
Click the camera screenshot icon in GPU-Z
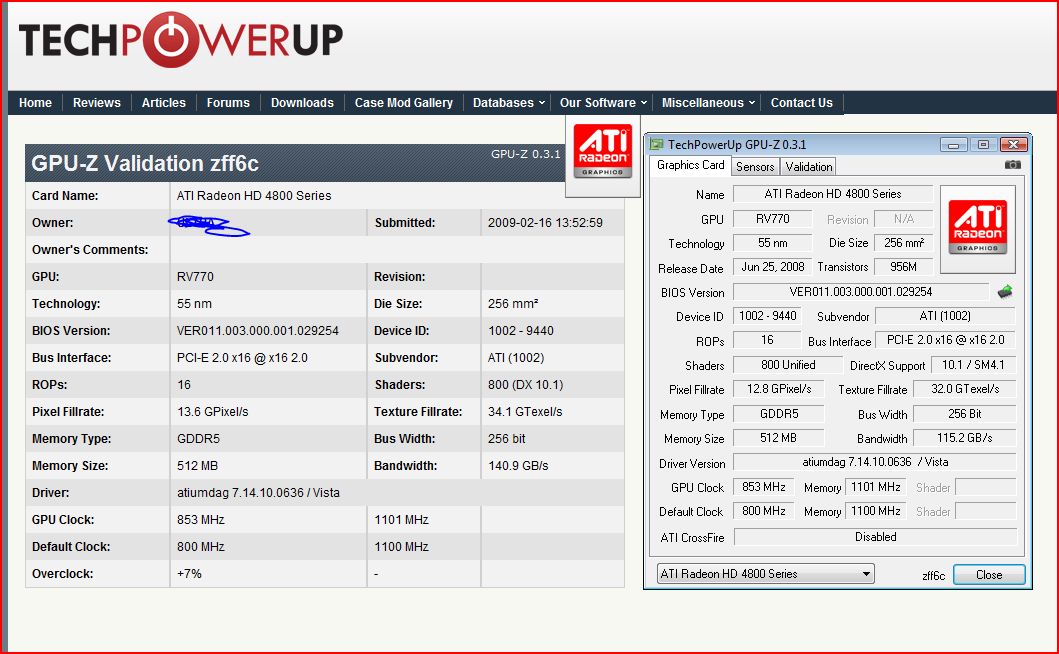click(1012, 164)
